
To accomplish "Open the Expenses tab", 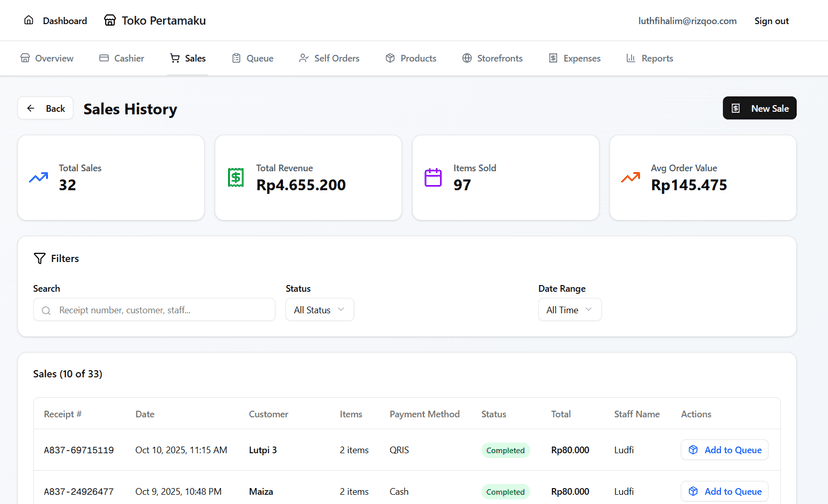I will pos(575,58).
